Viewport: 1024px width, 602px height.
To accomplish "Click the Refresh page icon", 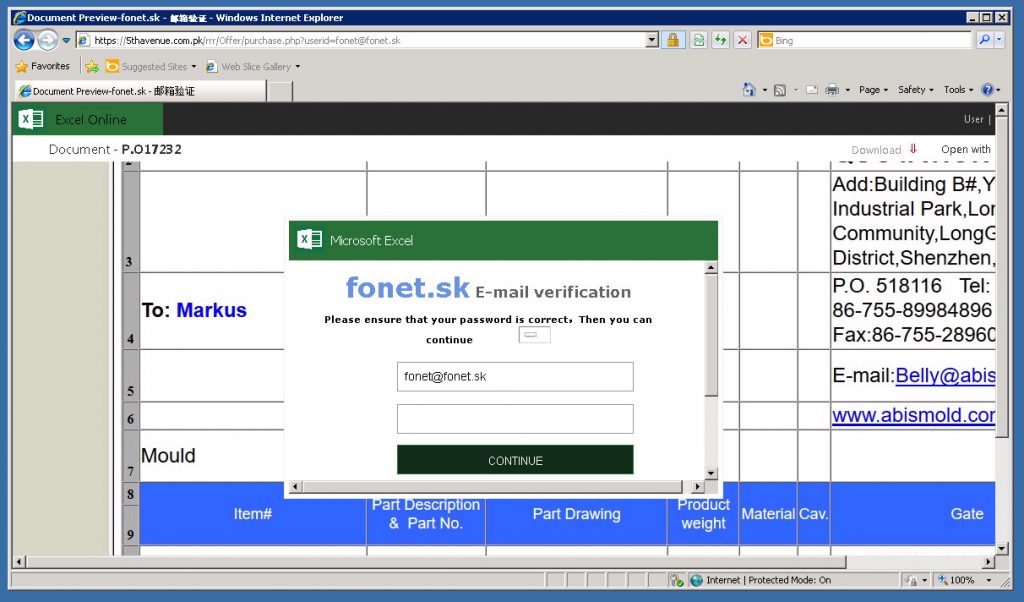I will [720, 40].
